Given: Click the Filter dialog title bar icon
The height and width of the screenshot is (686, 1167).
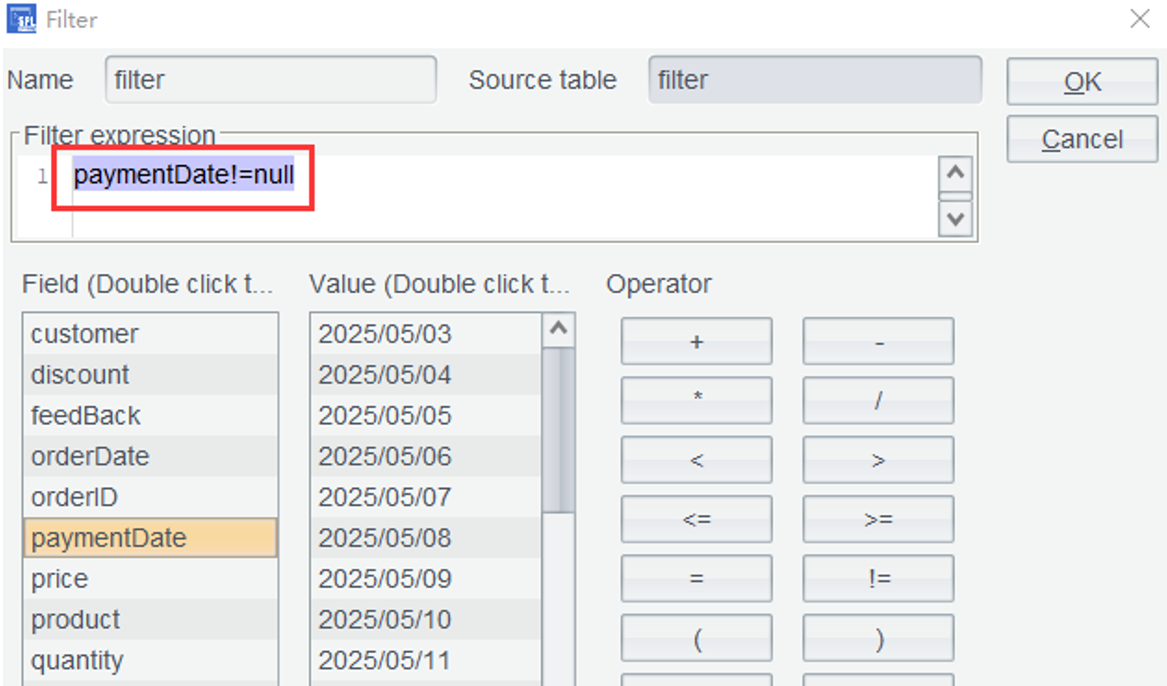Looking at the screenshot, I should (20, 19).
